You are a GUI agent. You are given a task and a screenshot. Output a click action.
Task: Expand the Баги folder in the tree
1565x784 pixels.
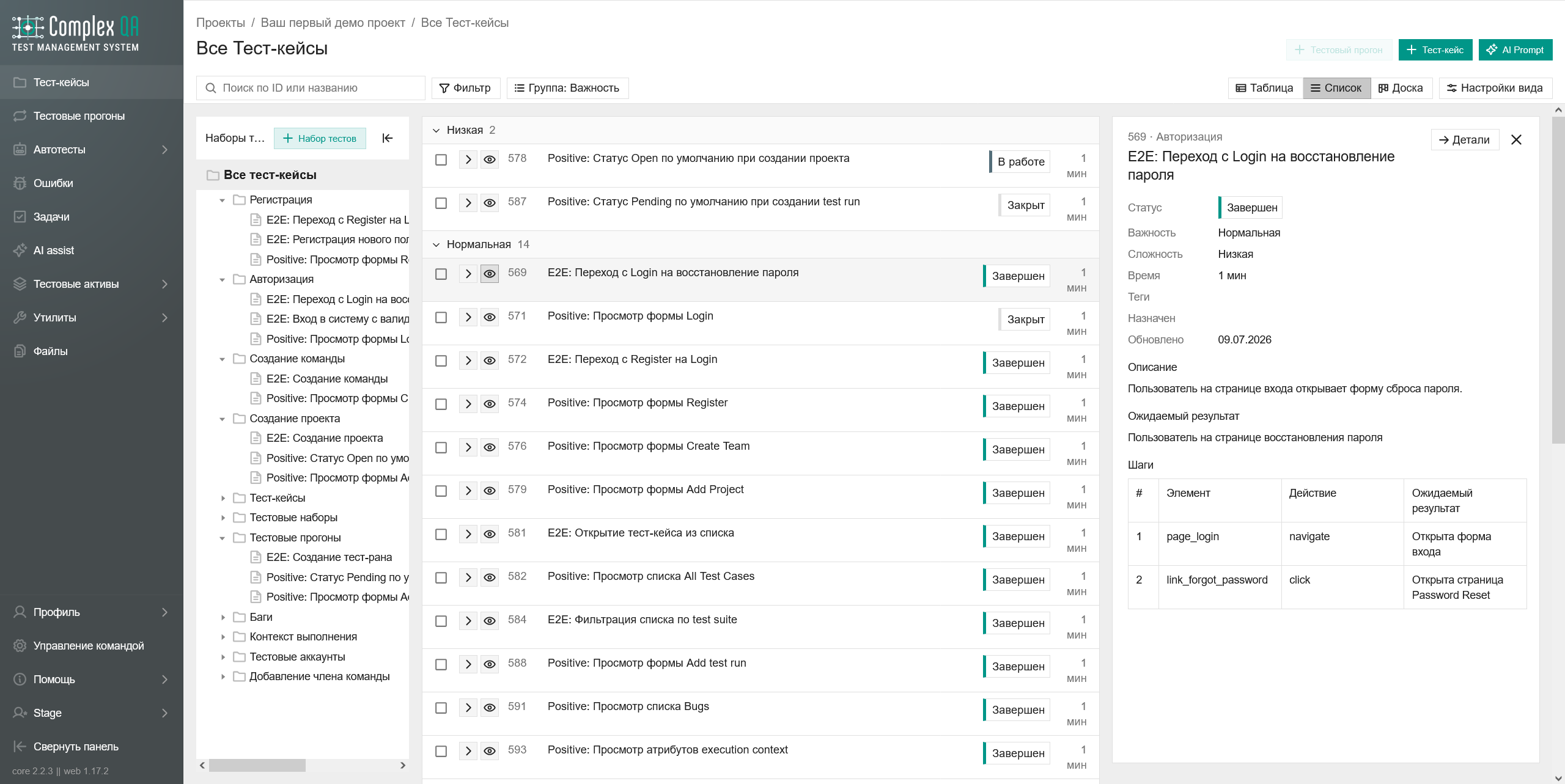(223, 617)
